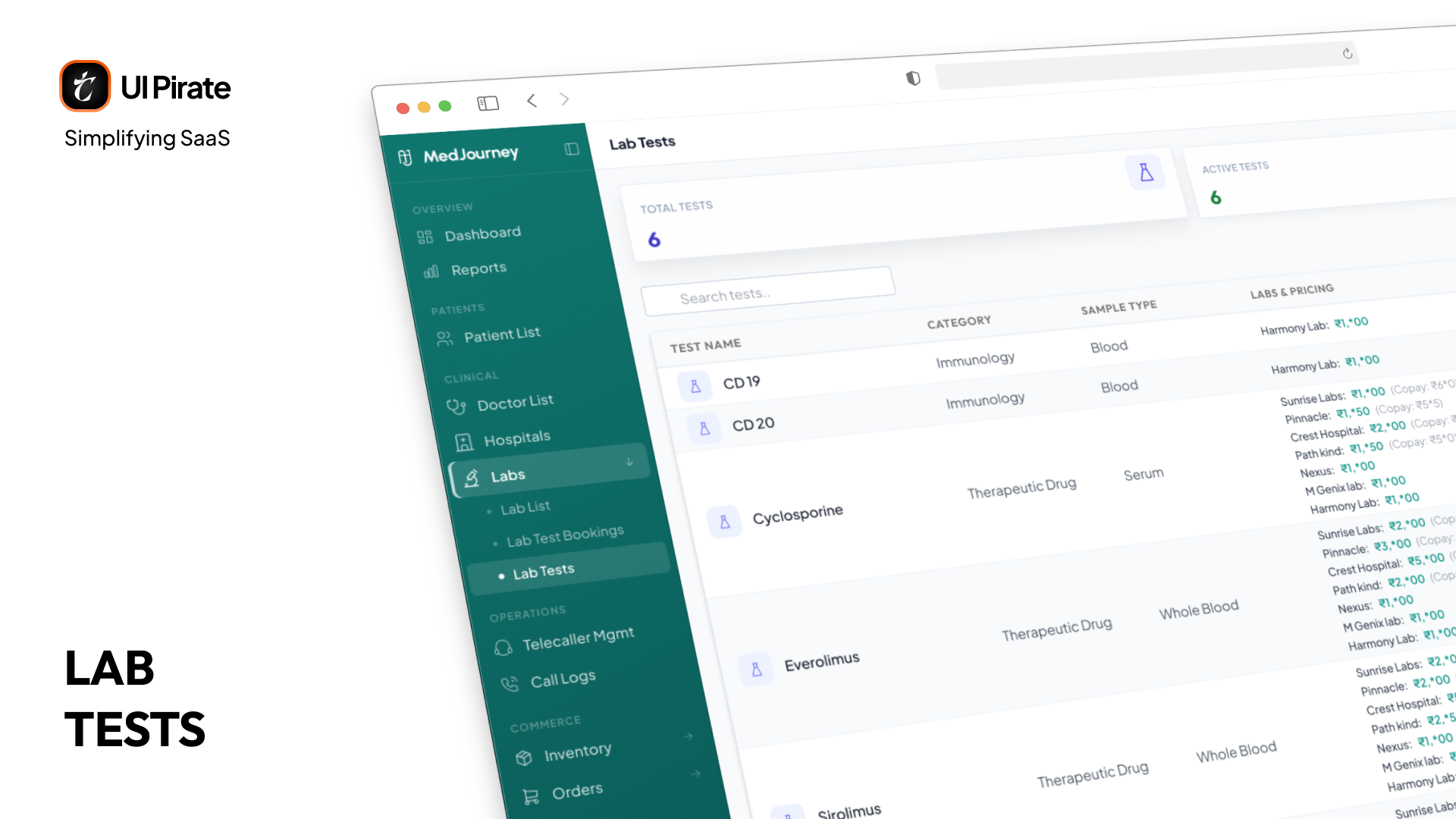Collapse the sidebar using the panel icon beside MedJourney

[x=572, y=149]
